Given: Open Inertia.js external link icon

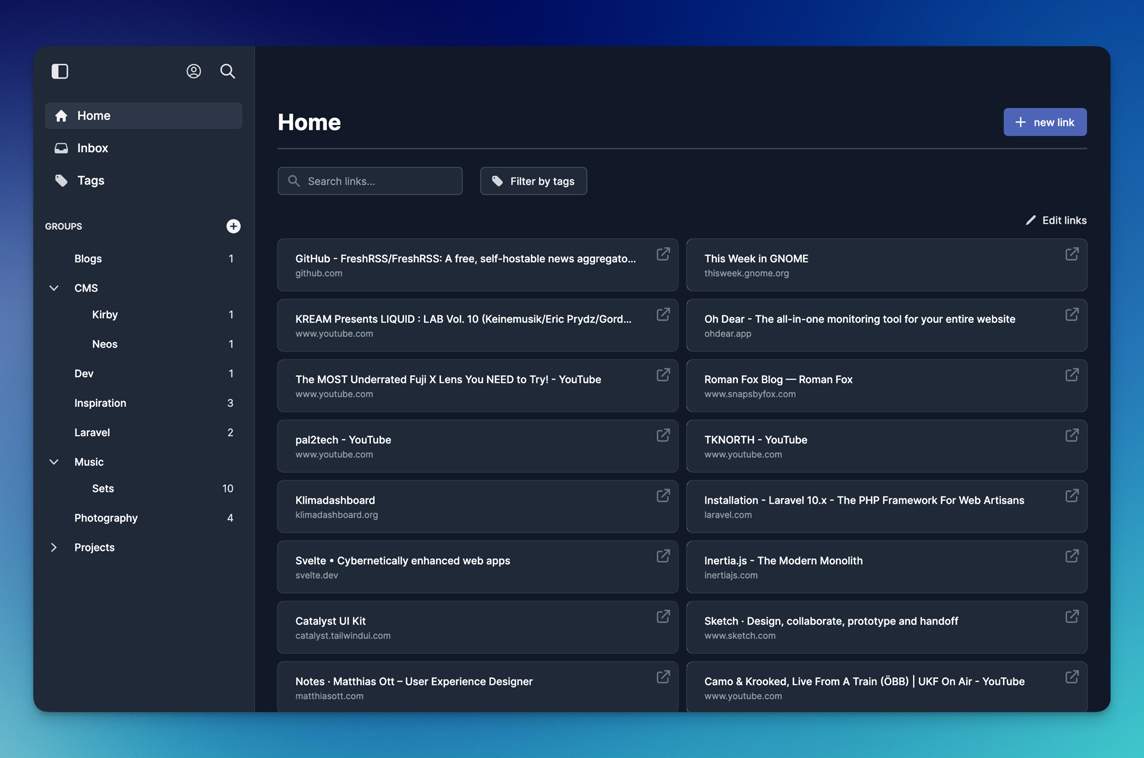Looking at the screenshot, I should point(1071,556).
